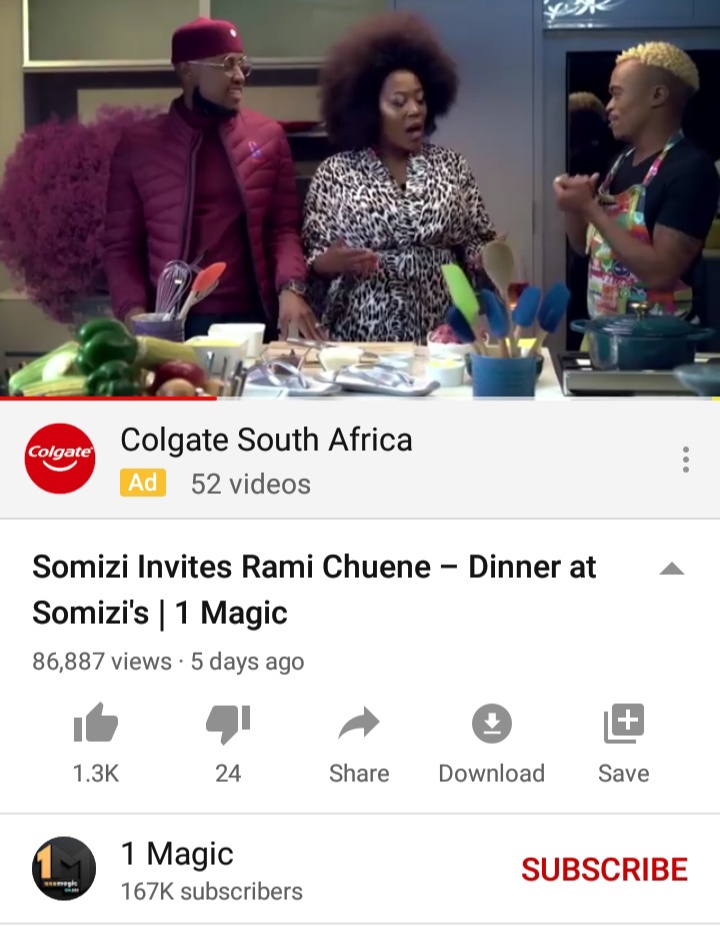The width and height of the screenshot is (720, 927).
Task: Tap the Download label text
Action: (491, 773)
